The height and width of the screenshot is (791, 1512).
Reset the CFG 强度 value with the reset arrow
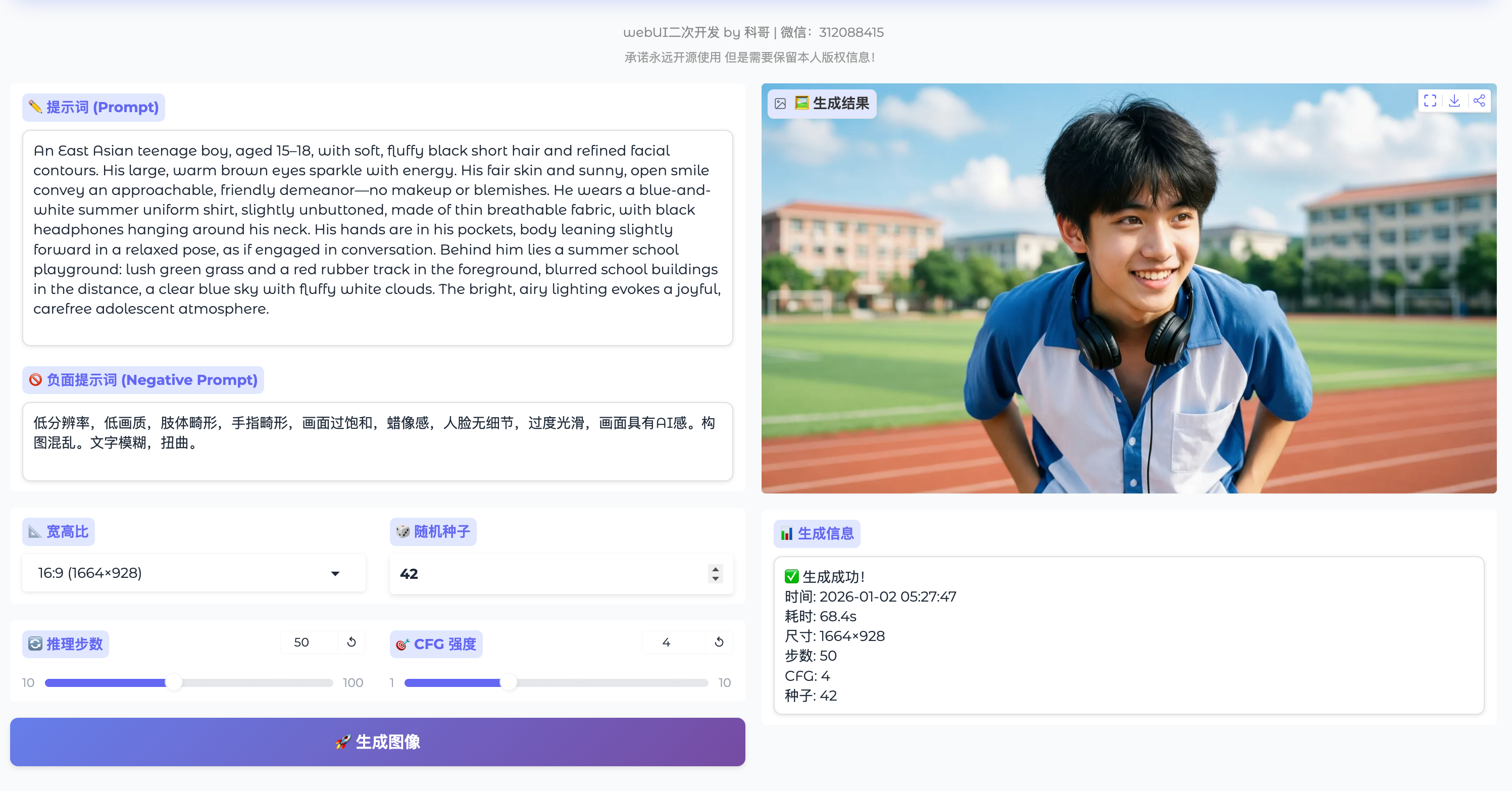tap(719, 642)
